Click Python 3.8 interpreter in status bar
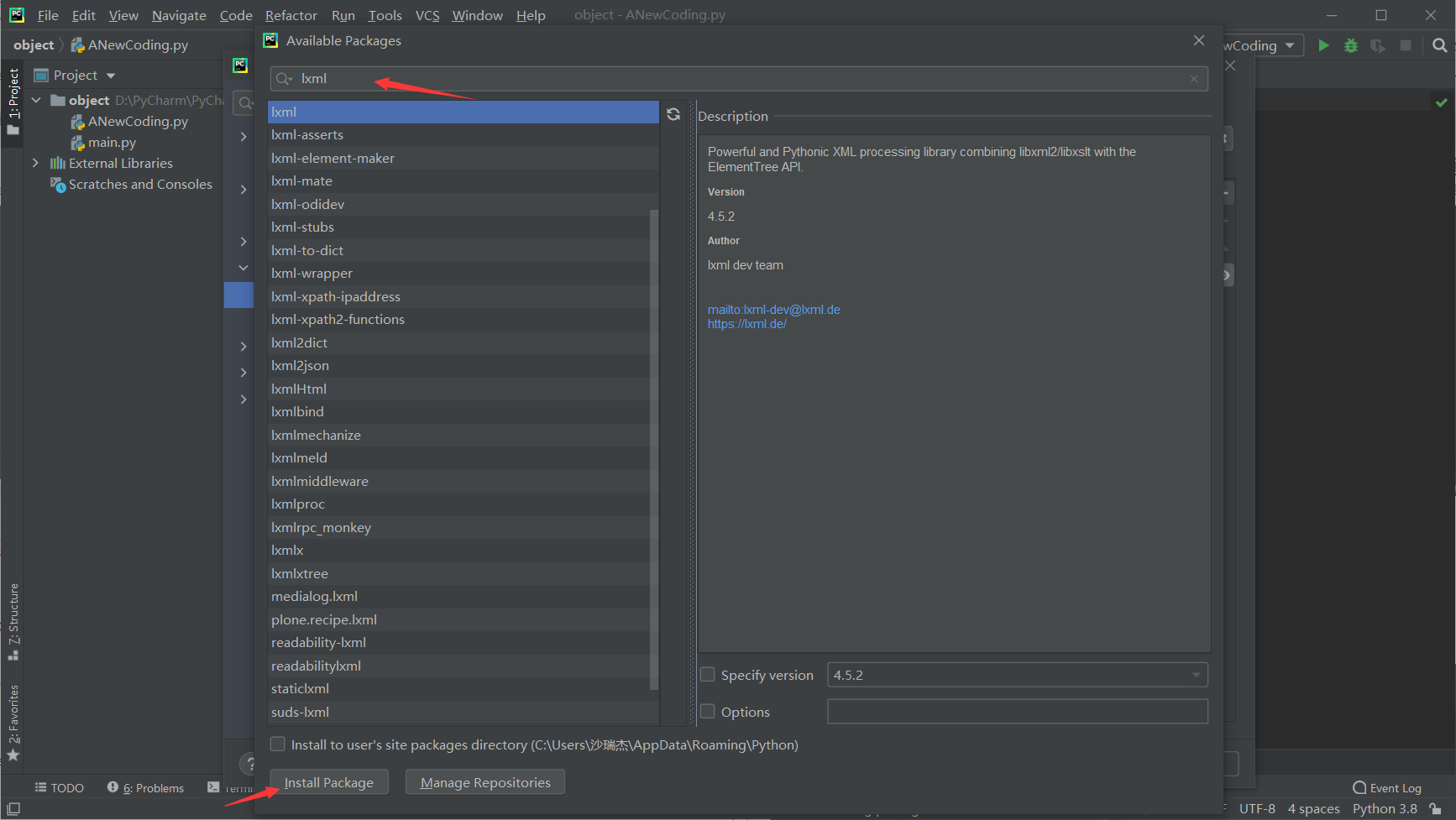The image size is (1456, 820). coord(1385,809)
